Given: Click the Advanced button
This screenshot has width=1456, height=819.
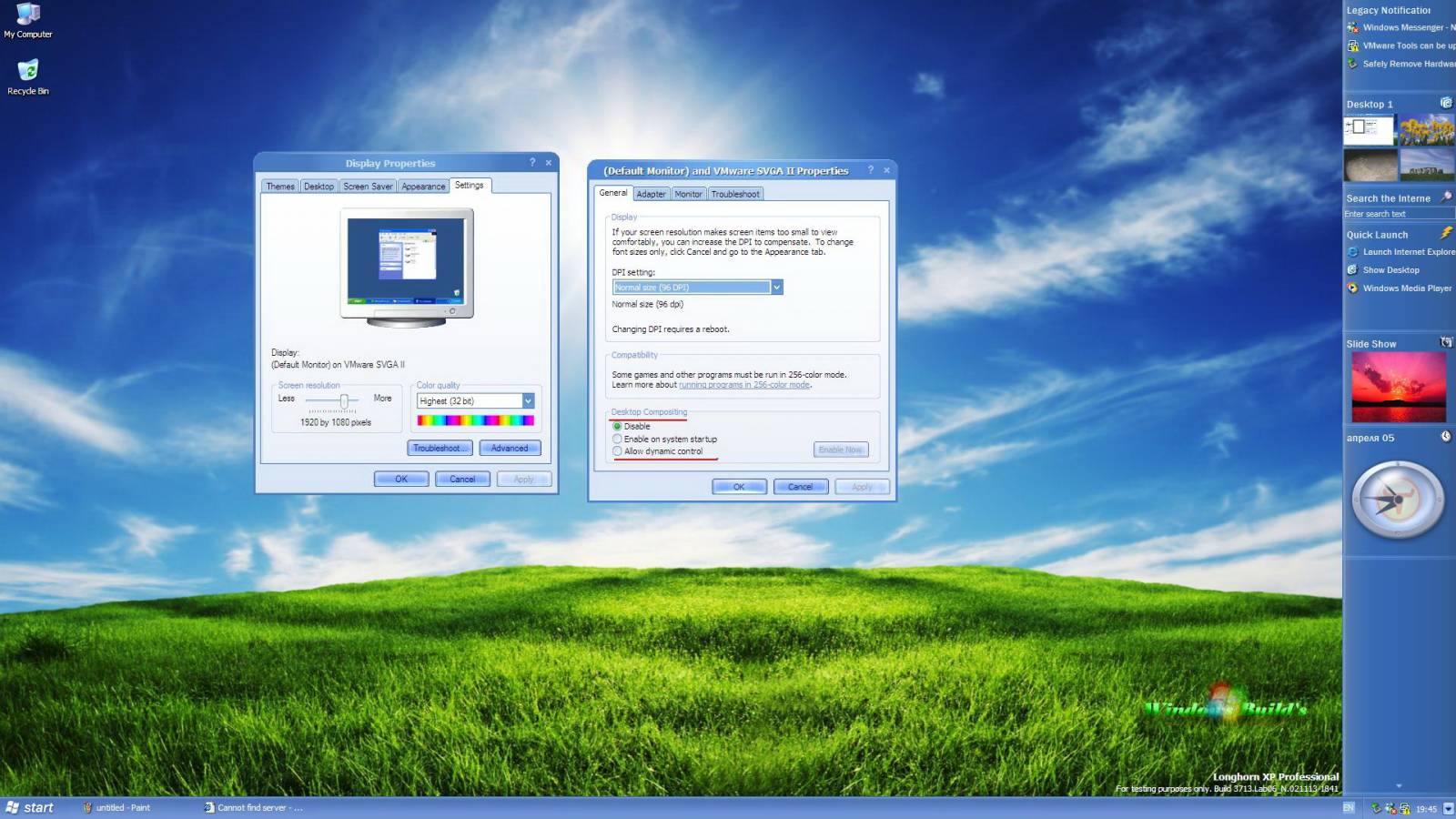Looking at the screenshot, I should tap(510, 449).
